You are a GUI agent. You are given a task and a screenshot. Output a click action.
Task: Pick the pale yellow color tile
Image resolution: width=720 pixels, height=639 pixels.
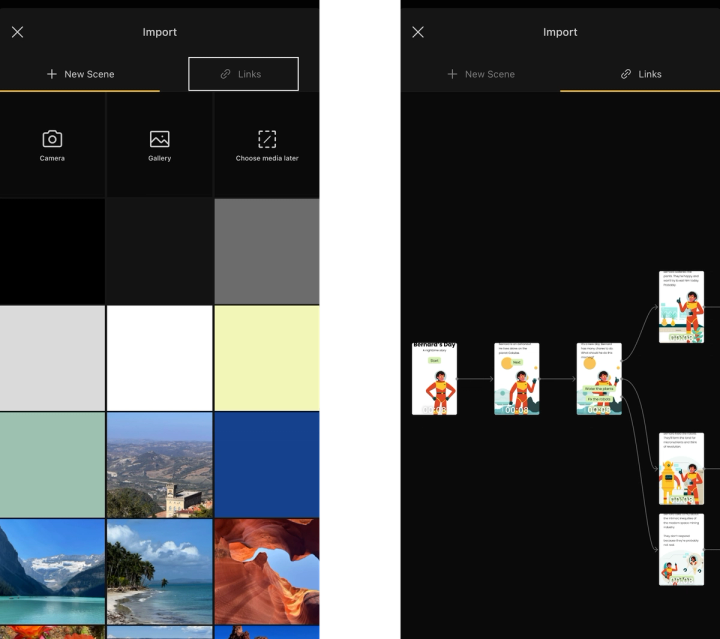pos(267,358)
